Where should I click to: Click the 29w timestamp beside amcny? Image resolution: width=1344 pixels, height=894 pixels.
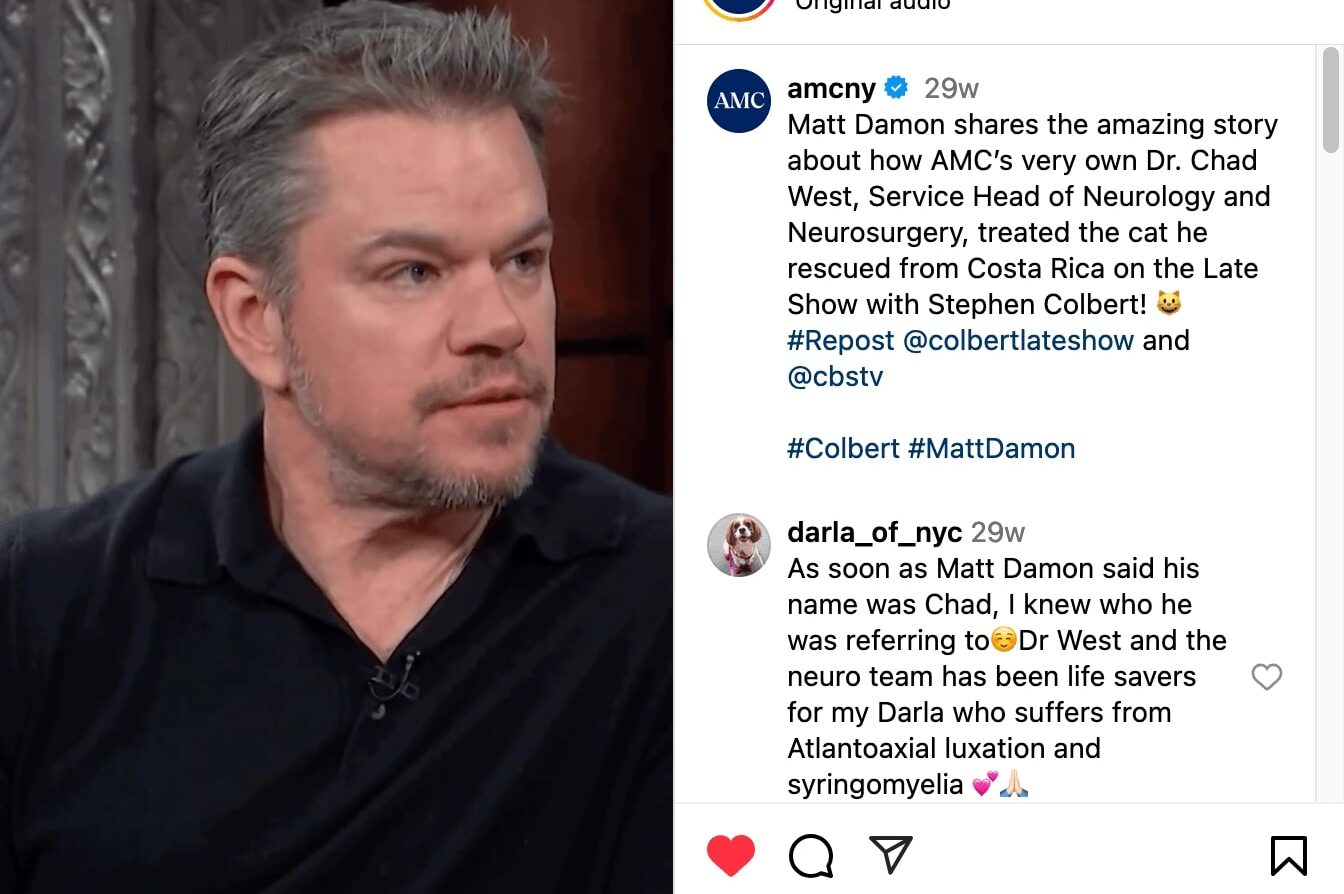pos(951,88)
